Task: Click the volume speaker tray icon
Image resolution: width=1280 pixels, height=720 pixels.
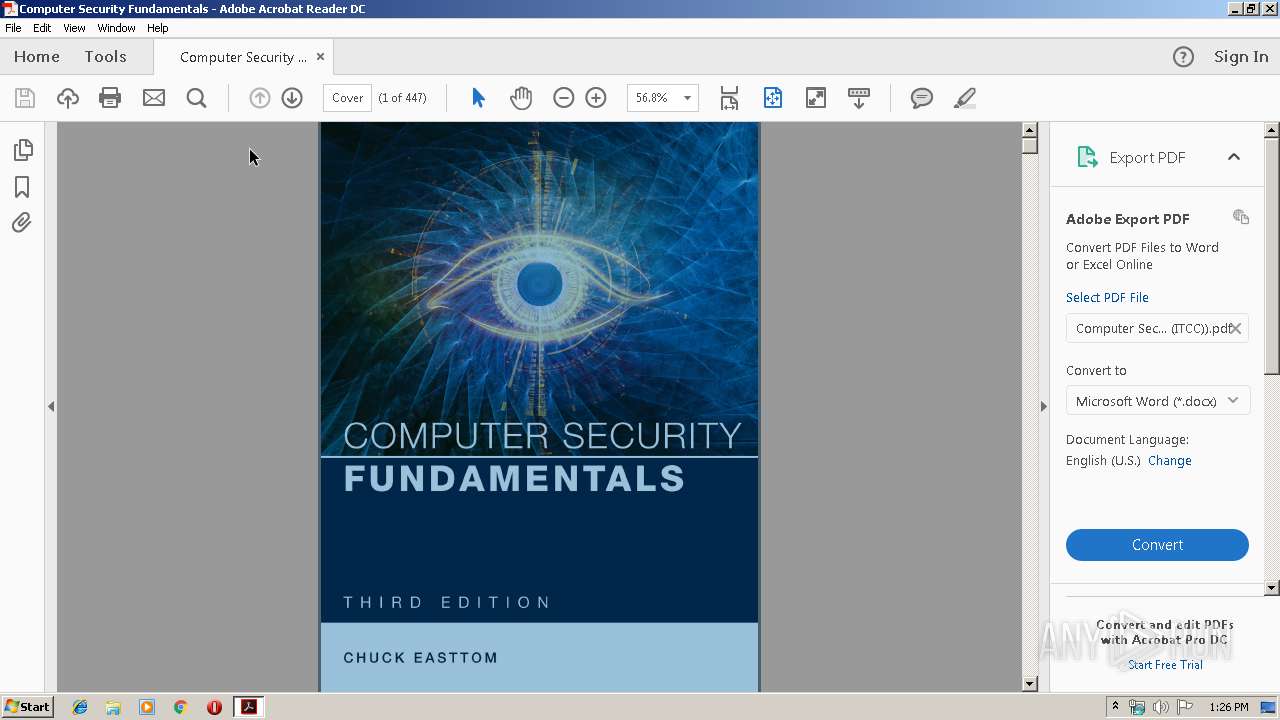Action: [1160, 707]
